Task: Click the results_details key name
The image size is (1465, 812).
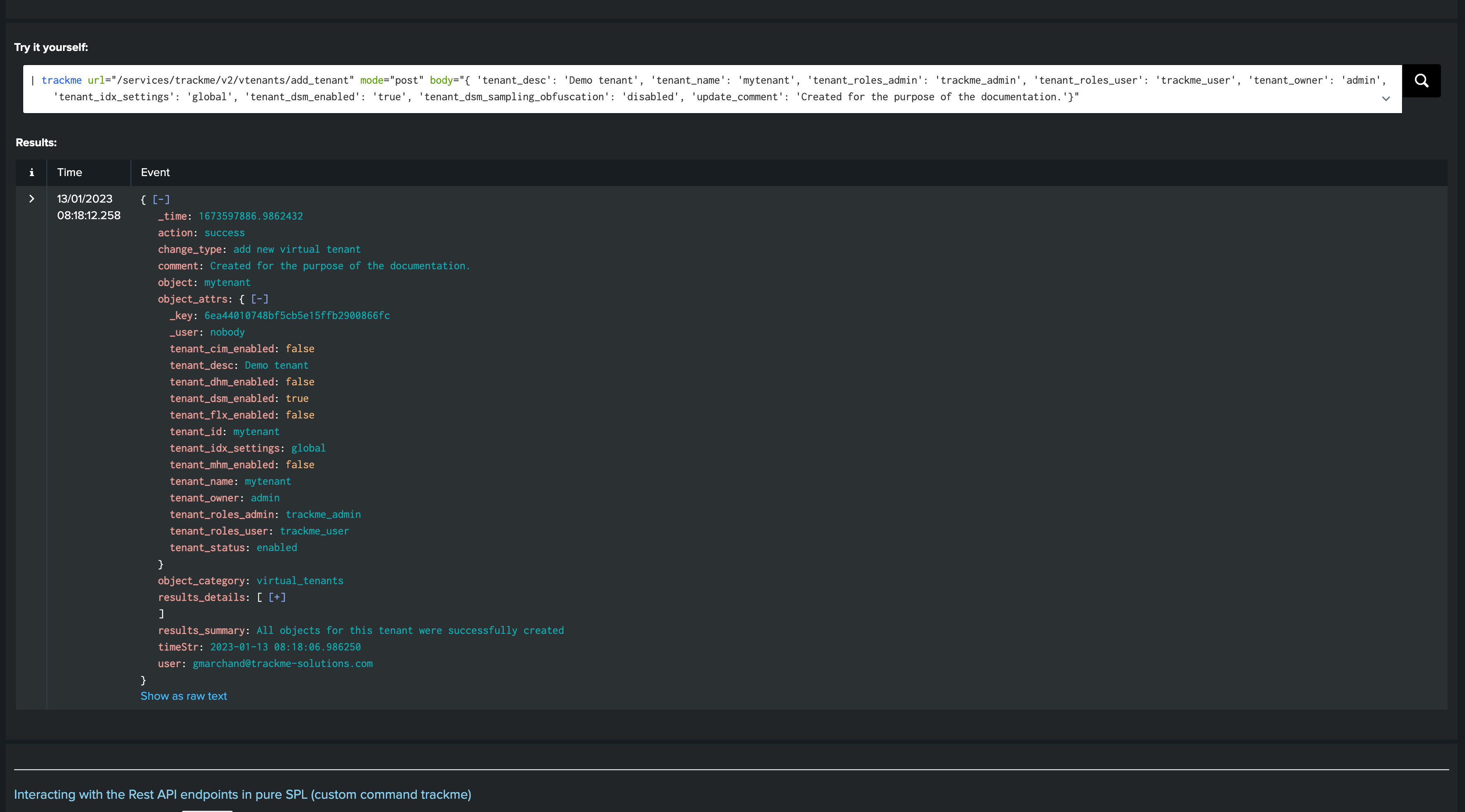Action: coord(201,598)
